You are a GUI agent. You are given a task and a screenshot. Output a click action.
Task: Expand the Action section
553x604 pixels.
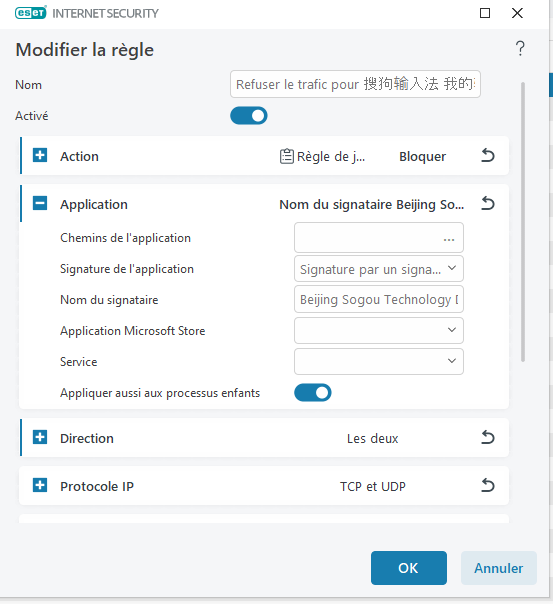pyautogui.click(x=40, y=155)
